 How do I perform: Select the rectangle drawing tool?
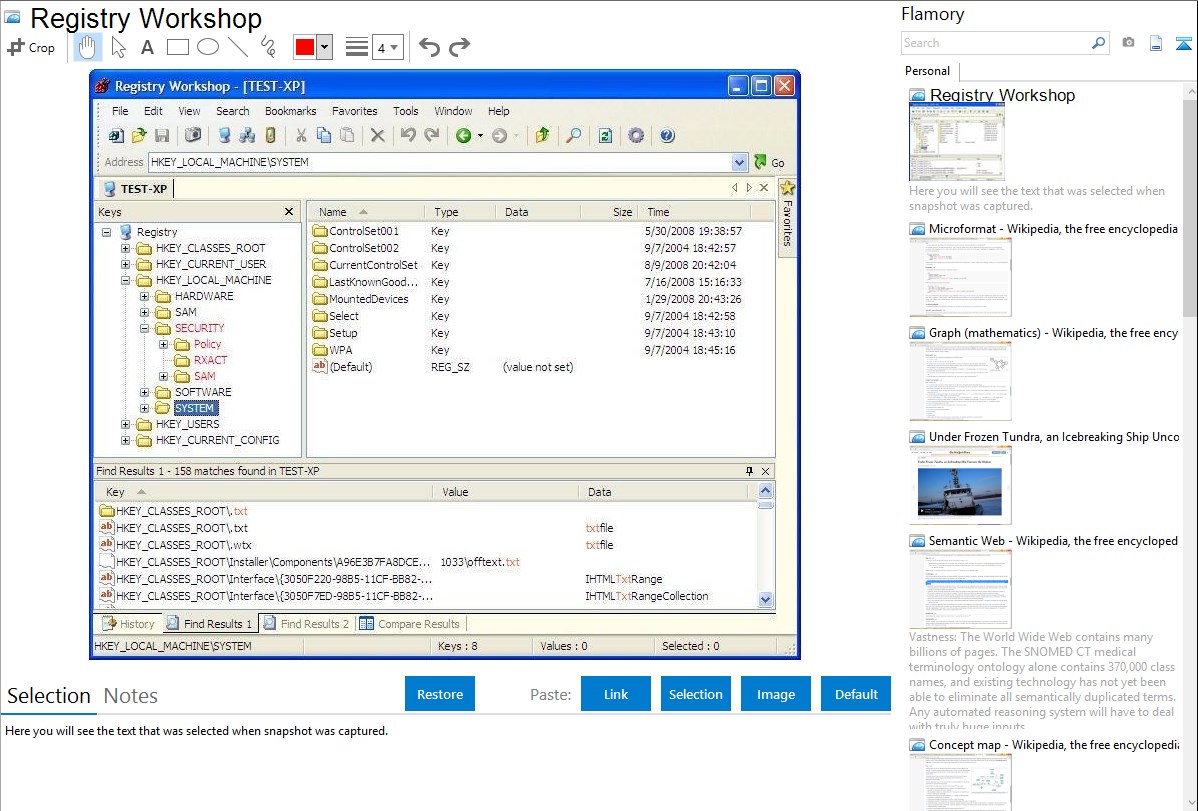(177, 47)
